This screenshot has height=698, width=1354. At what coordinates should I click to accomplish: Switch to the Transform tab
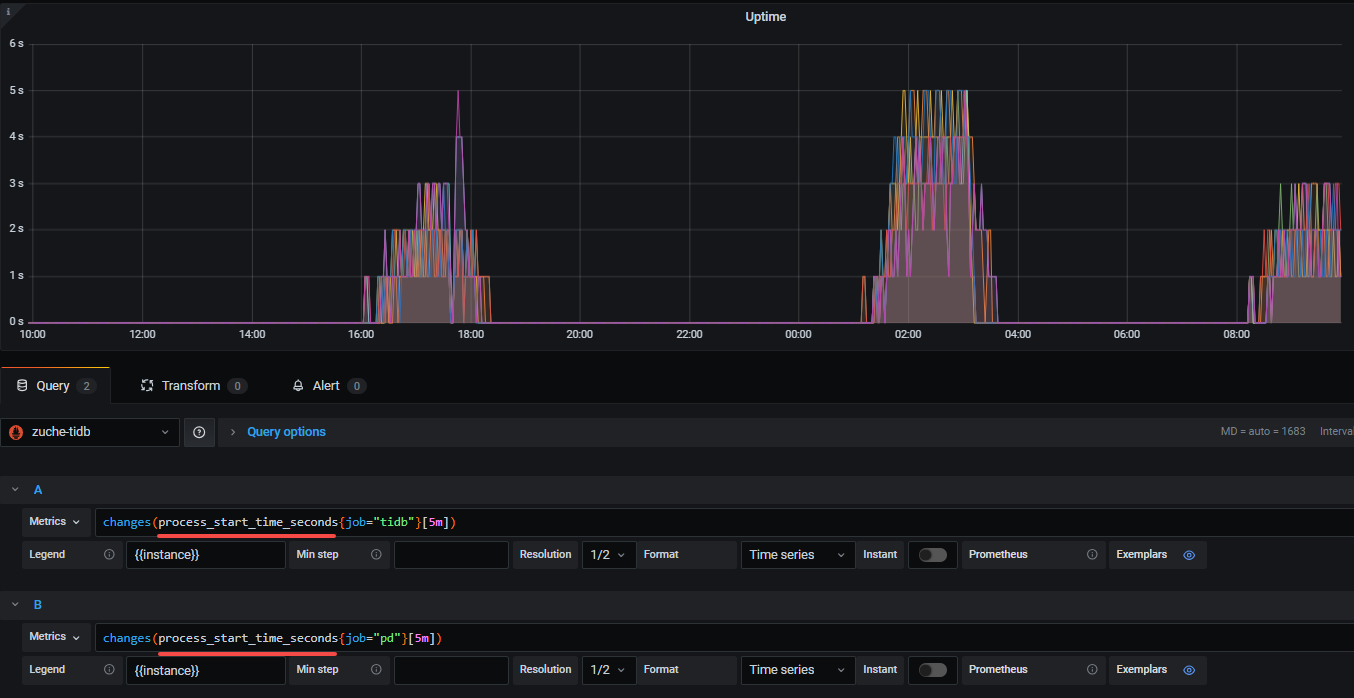[194, 385]
